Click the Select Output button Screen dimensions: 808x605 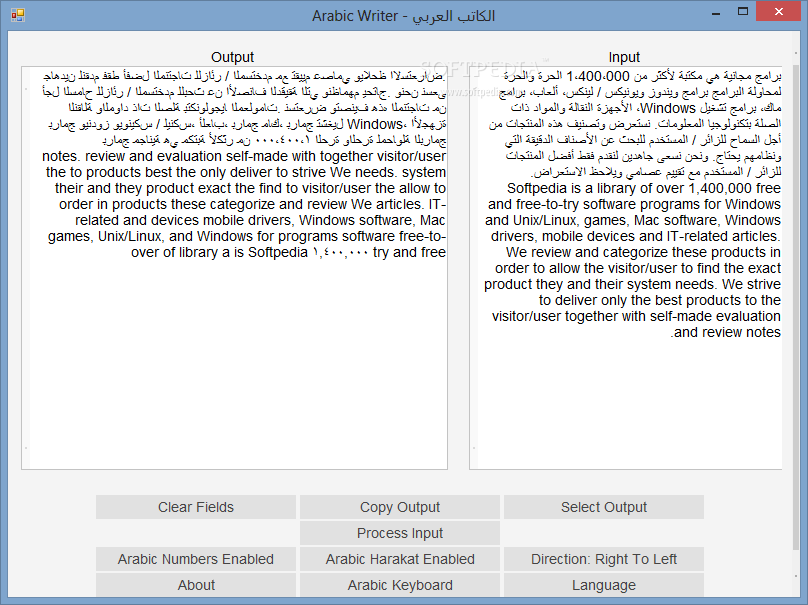[x=604, y=507]
